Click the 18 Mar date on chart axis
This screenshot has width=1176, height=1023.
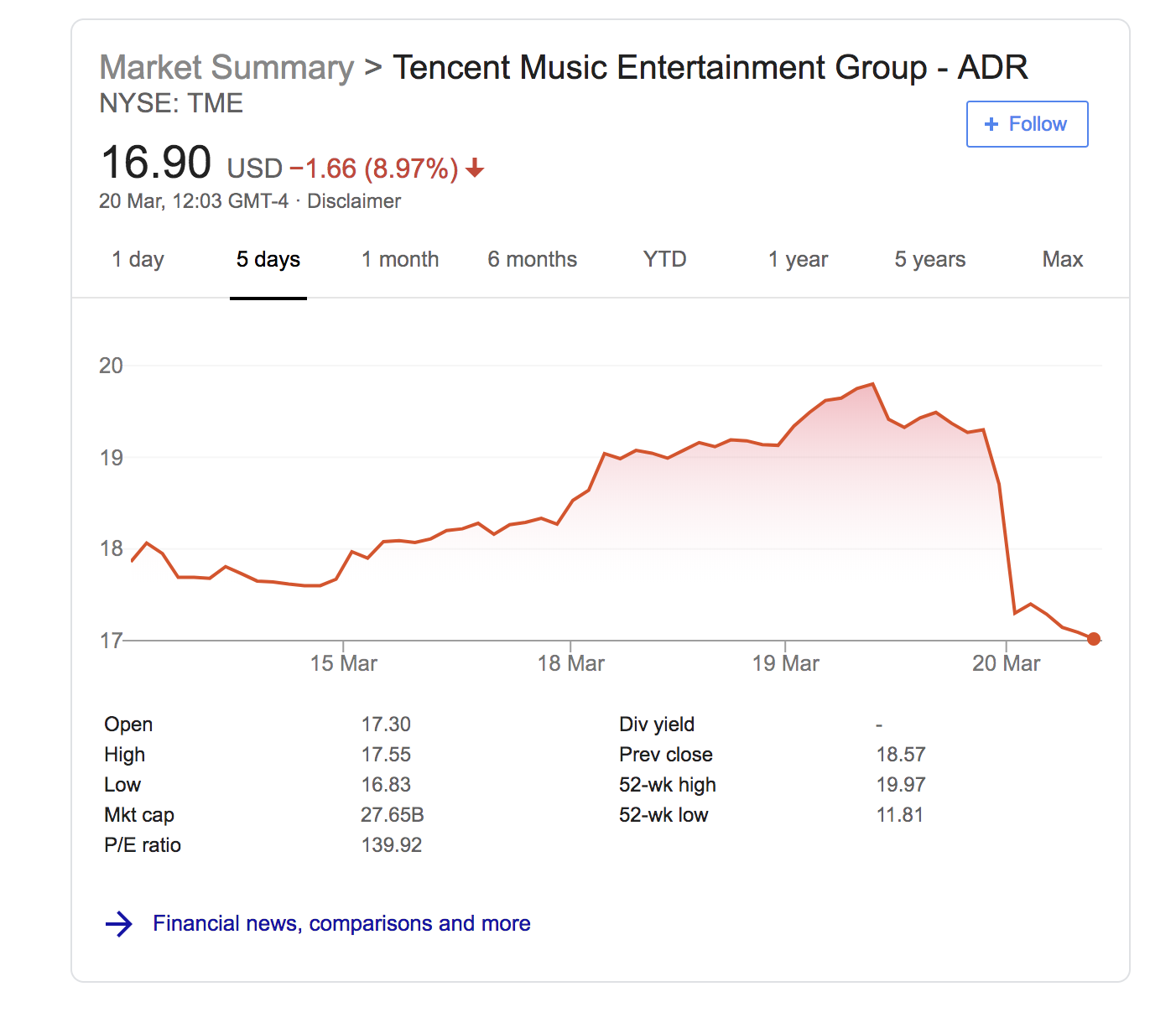point(570,663)
